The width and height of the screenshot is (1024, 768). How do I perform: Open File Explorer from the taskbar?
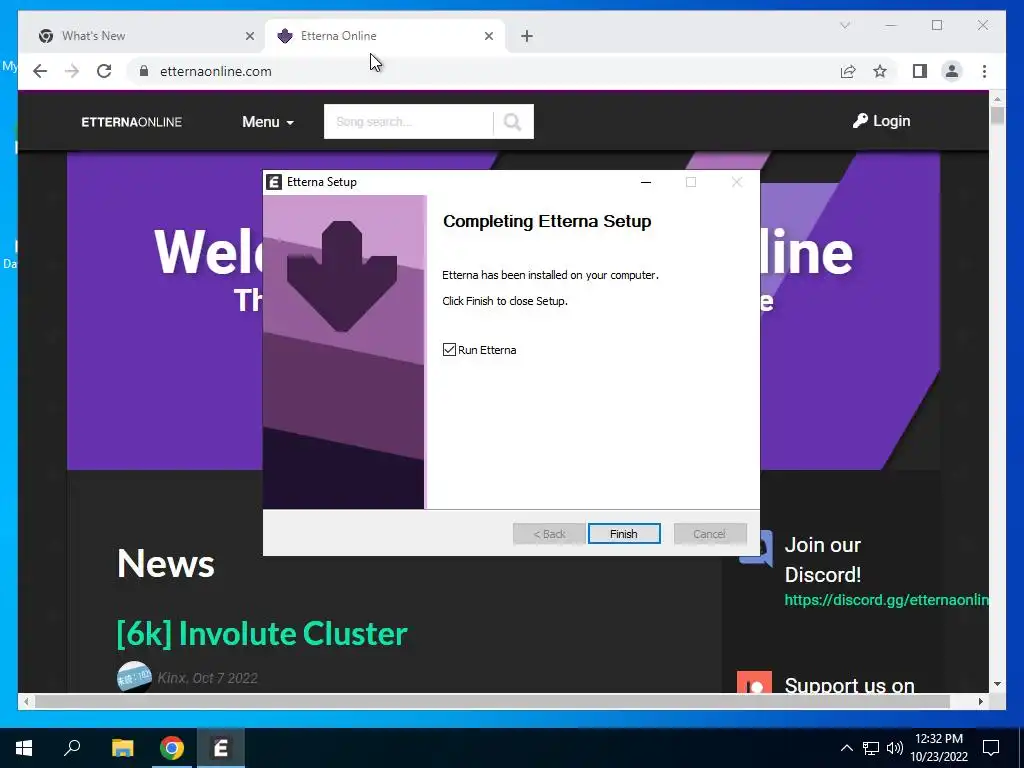click(122, 748)
